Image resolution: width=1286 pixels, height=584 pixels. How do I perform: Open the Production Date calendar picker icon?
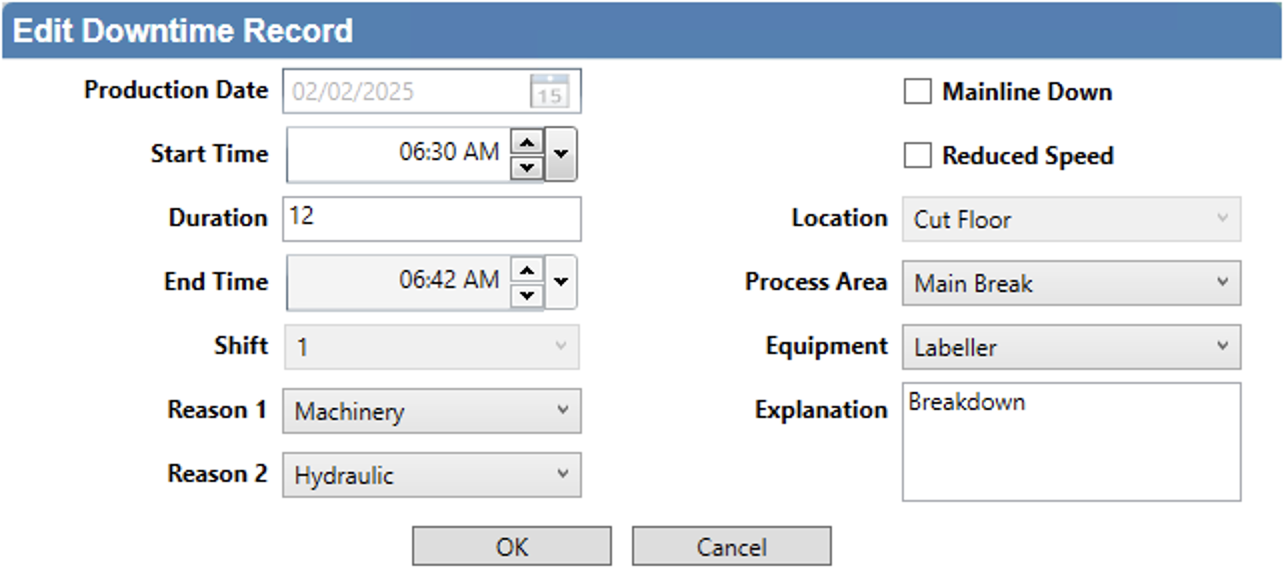click(548, 92)
